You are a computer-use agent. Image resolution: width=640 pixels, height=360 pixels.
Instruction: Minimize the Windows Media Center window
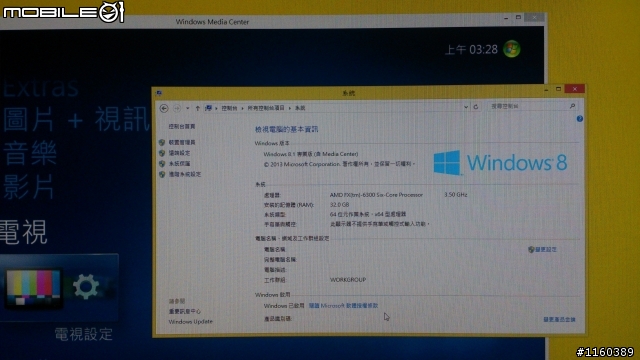[x=506, y=18]
